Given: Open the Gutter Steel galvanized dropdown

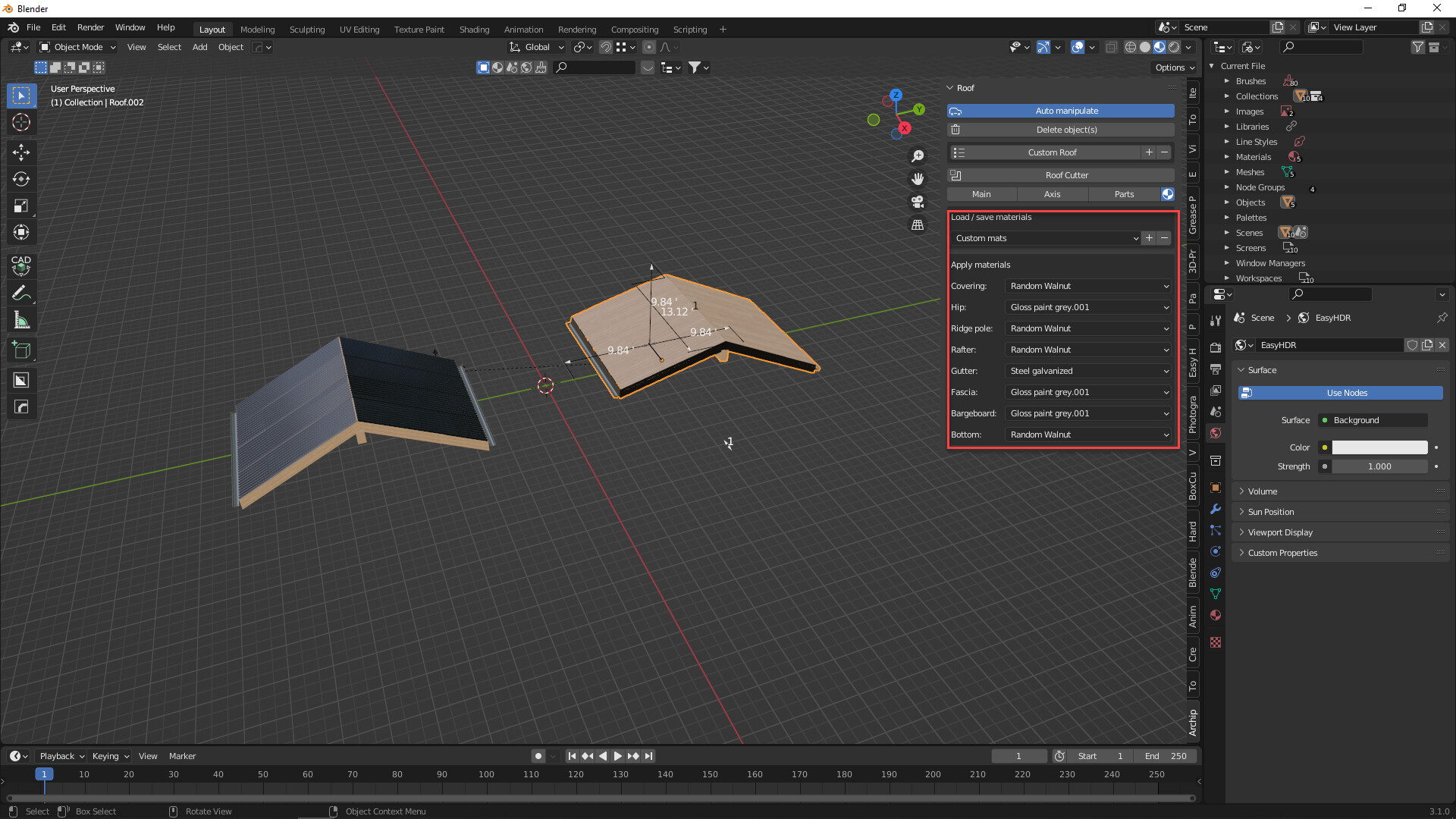Looking at the screenshot, I should point(1089,371).
